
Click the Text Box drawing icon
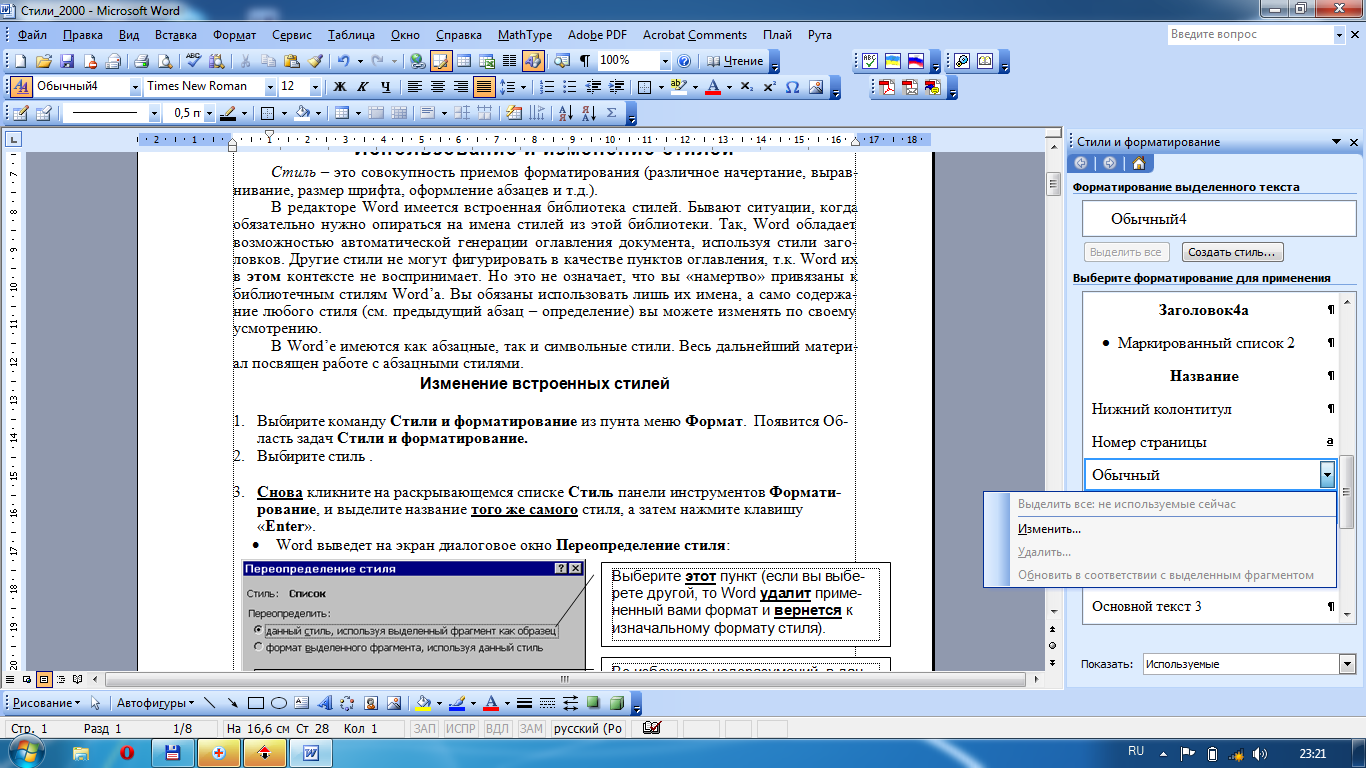tap(302, 702)
